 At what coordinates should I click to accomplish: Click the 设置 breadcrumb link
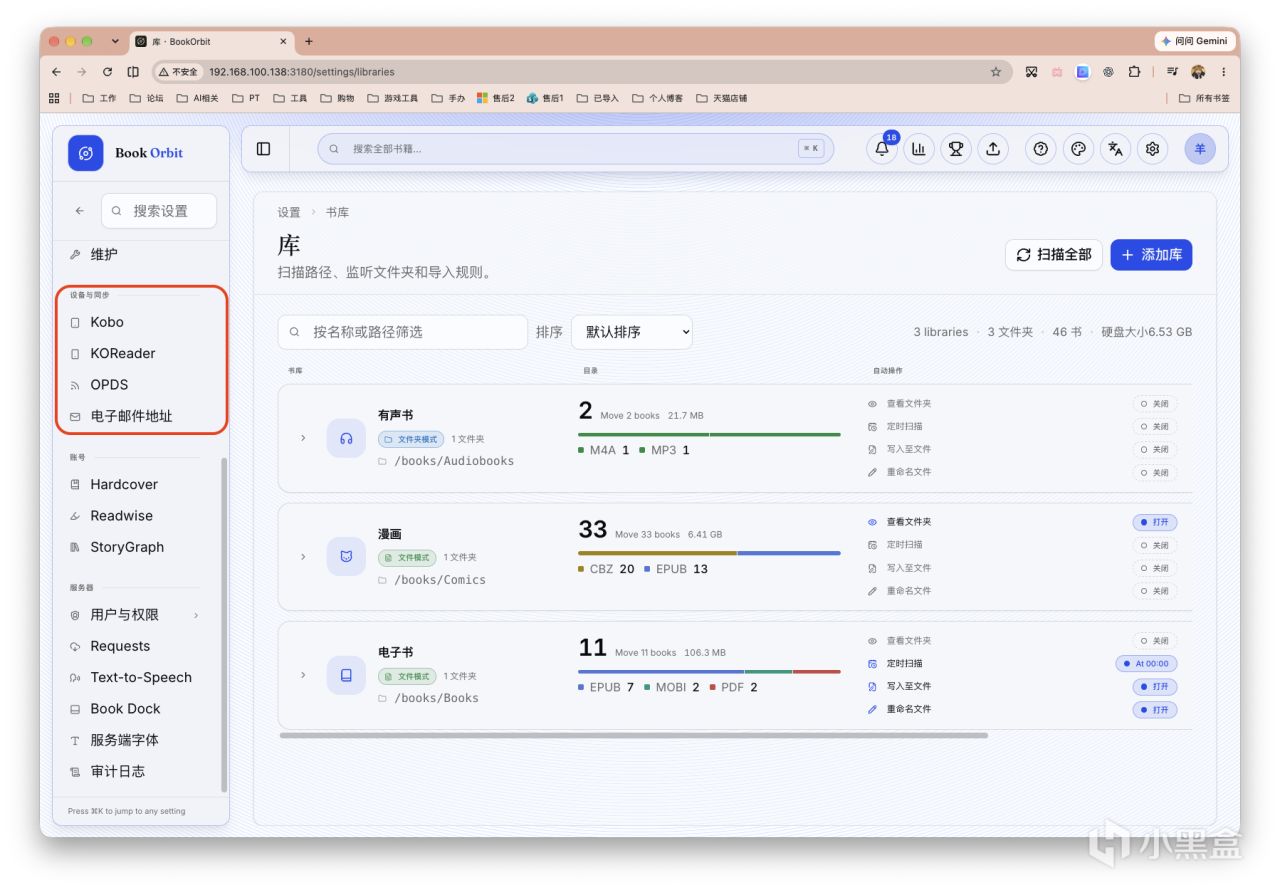(x=289, y=212)
